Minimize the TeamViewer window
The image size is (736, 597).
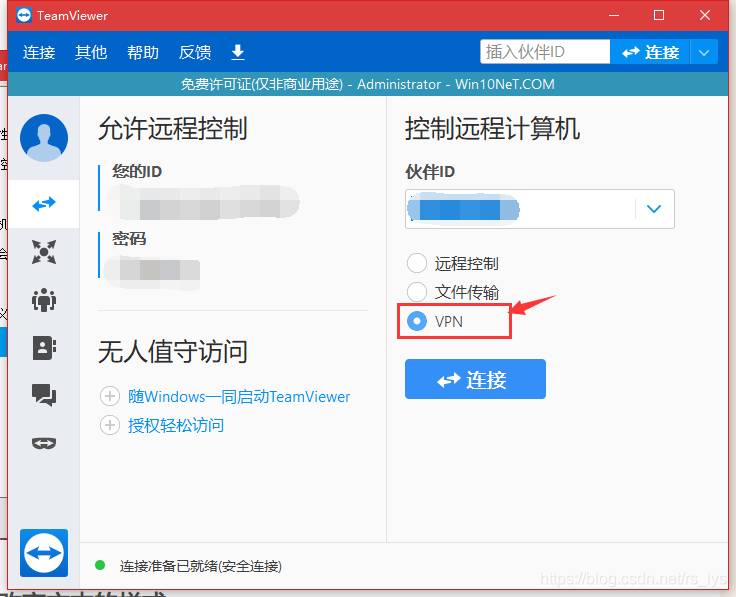coord(613,15)
